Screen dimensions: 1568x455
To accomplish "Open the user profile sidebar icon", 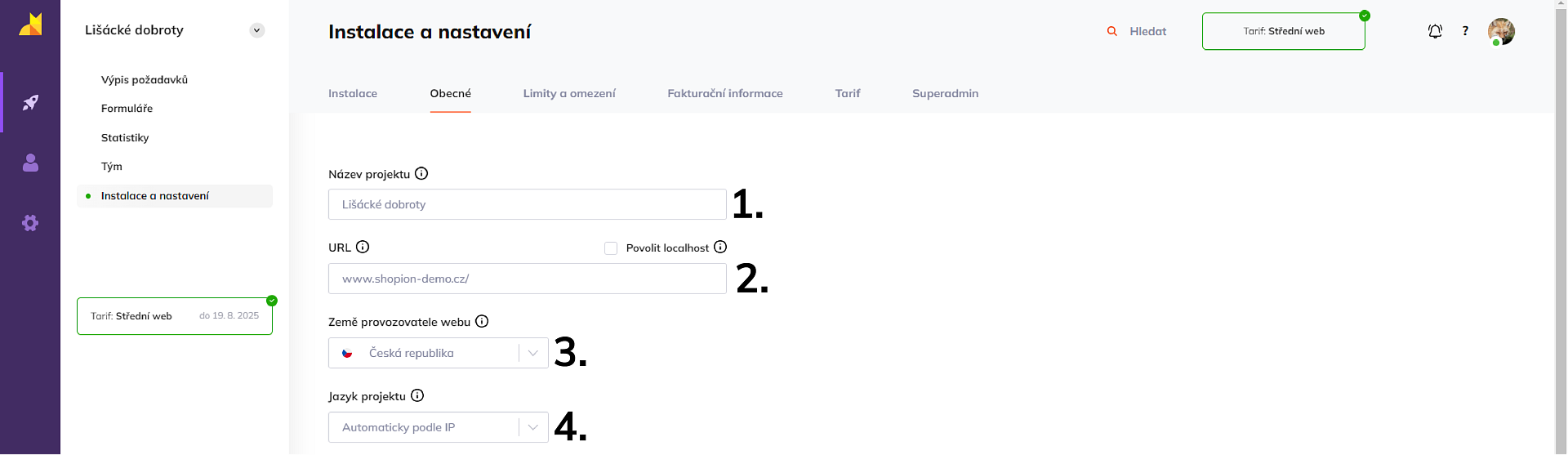I will click(x=30, y=163).
